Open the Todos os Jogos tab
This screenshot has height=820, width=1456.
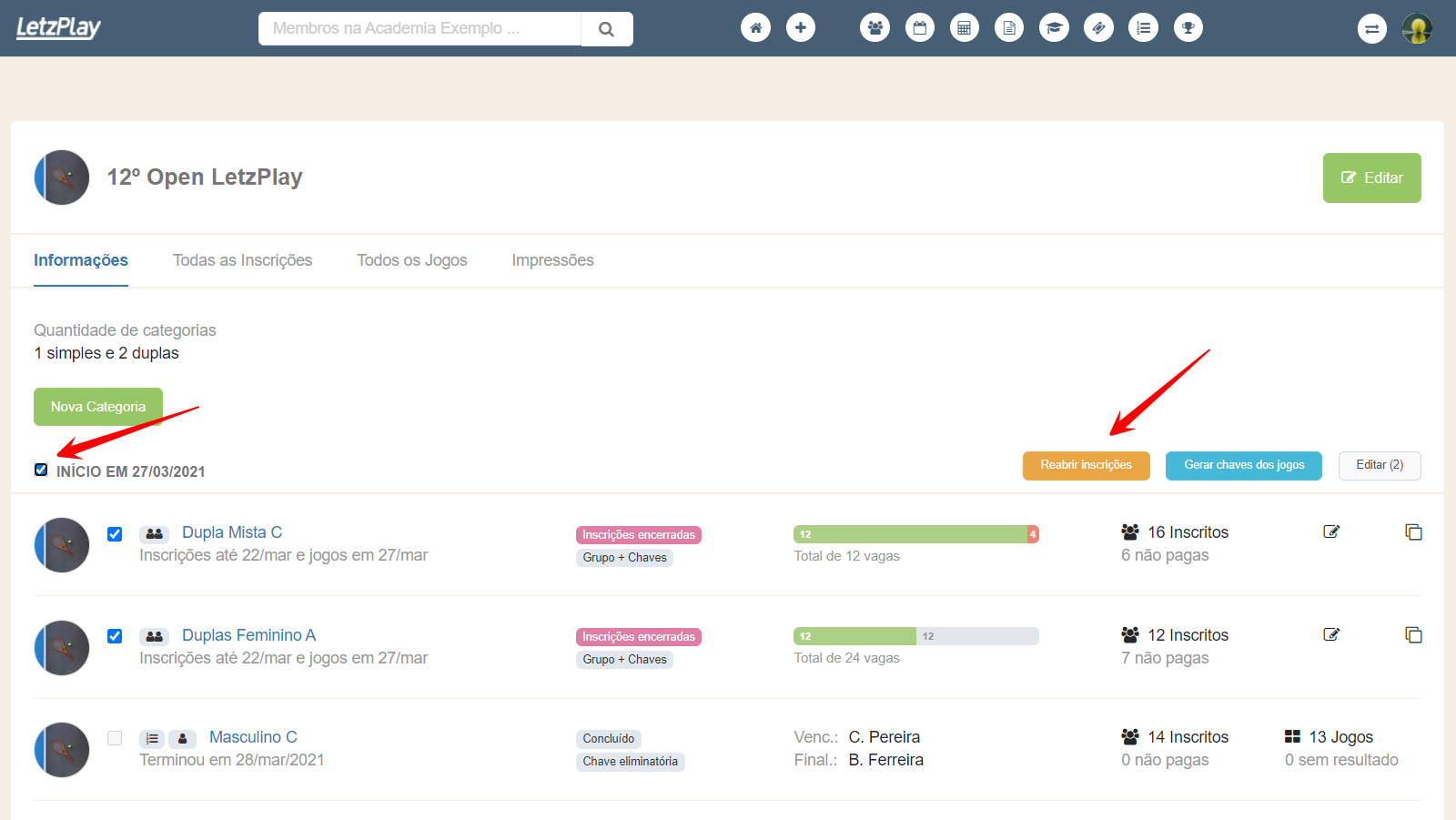pyautogui.click(x=411, y=260)
